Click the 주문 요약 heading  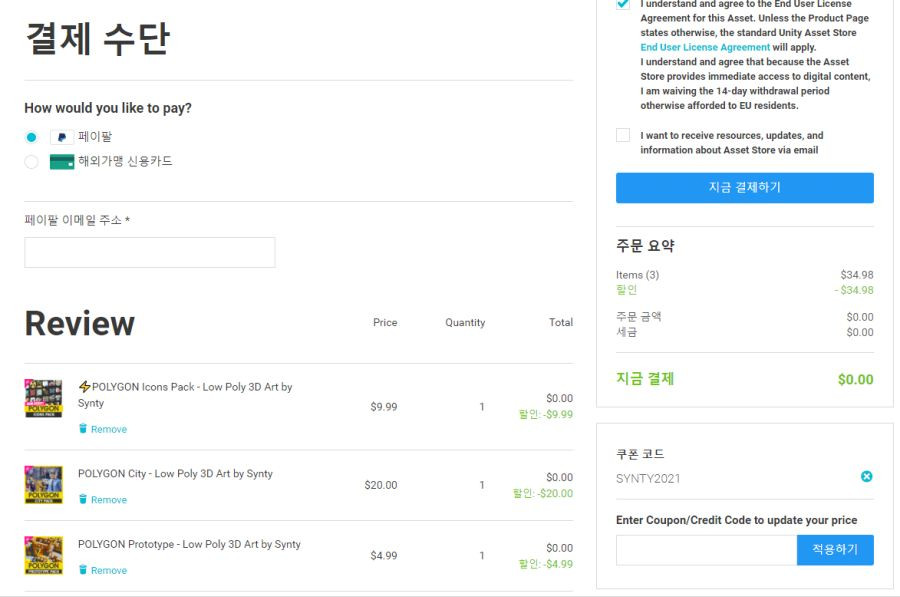pyautogui.click(x=645, y=246)
